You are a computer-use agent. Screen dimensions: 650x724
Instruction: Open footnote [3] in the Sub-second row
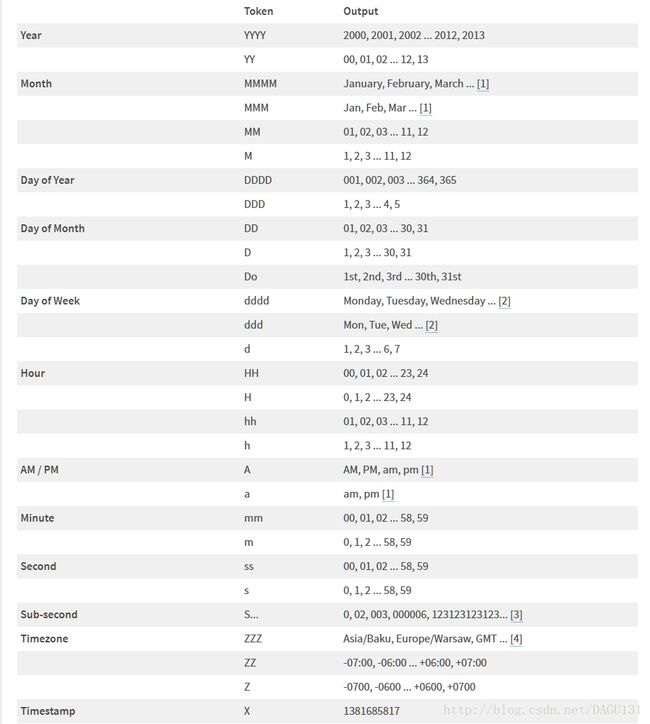point(516,615)
